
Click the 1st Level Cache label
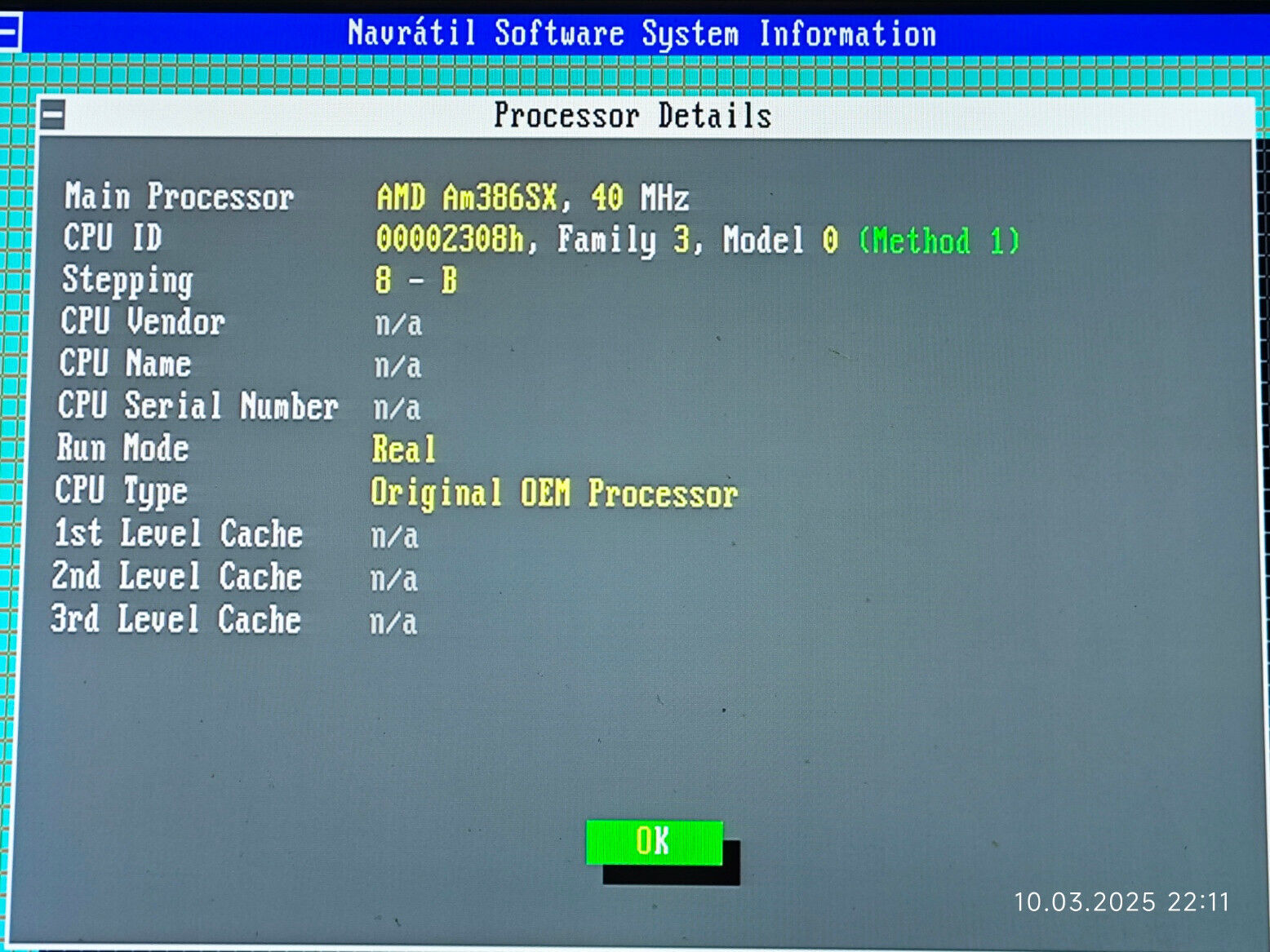tap(178, 534)
